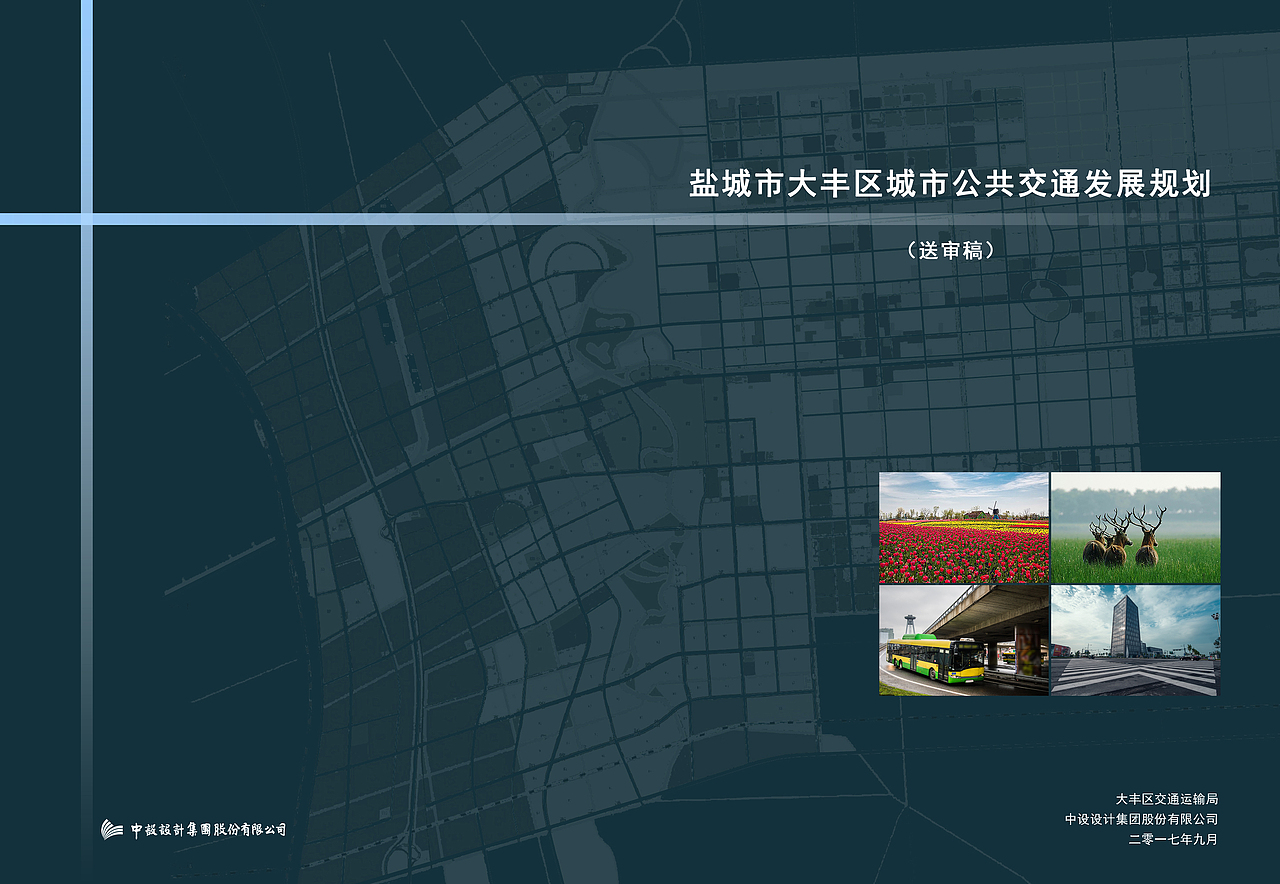Screen dimensions: 1280x884
Task: Click the 大丰区交通运输局 credit line
Action: point(1168,797)
